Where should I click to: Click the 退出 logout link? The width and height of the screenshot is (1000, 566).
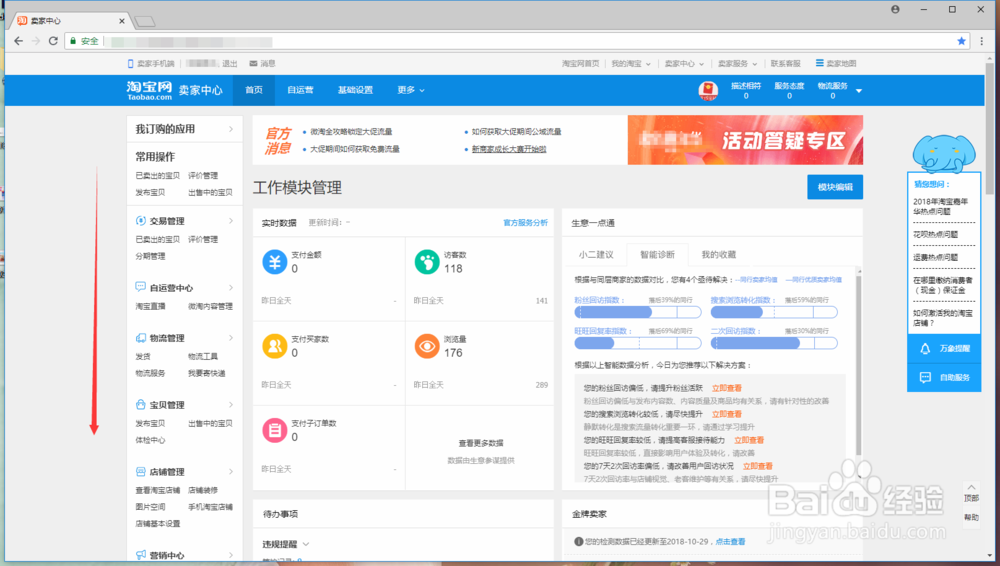[229, 64]
